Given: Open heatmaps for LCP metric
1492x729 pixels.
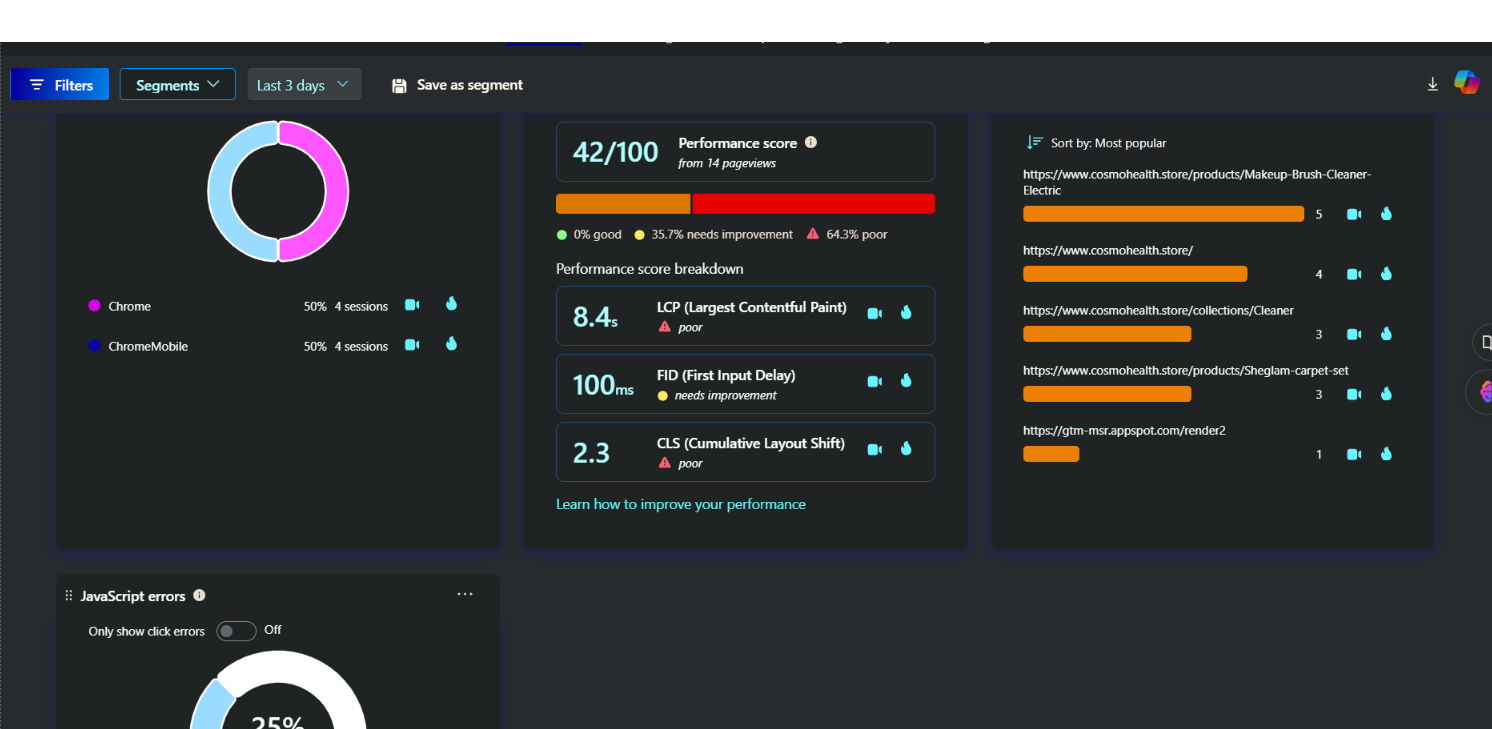Looking at the screenshot, I should pos(906,312).
